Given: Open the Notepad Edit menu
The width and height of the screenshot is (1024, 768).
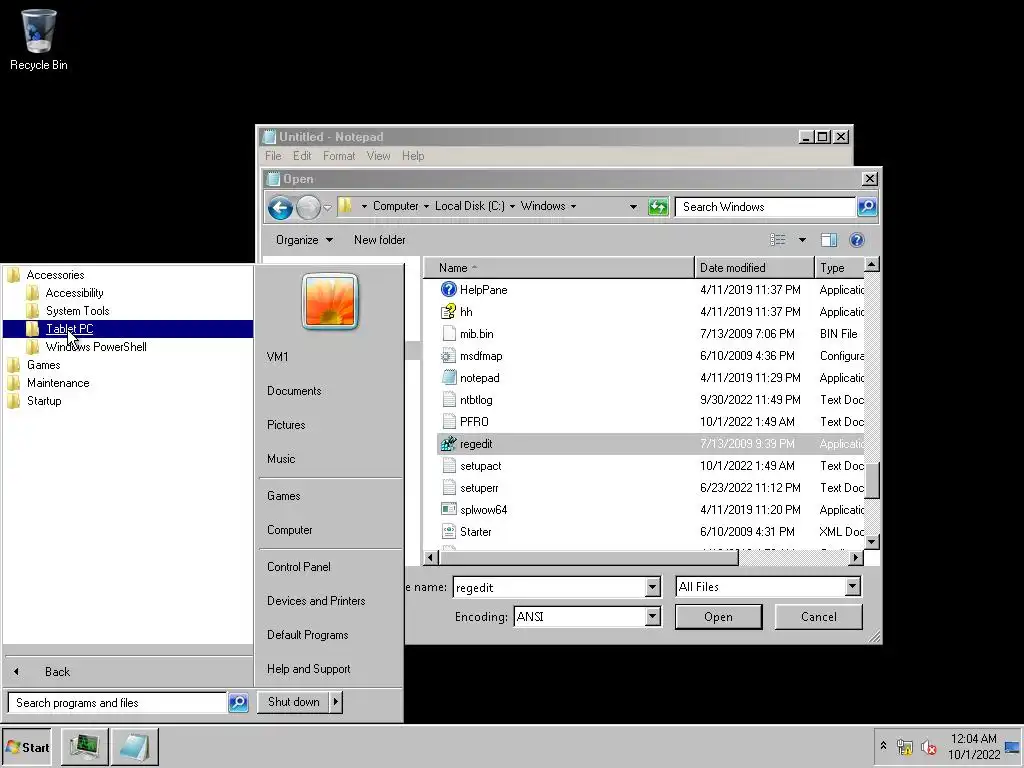Looking at the screenshot, I should pyautogui.click(x=302, y=156).
